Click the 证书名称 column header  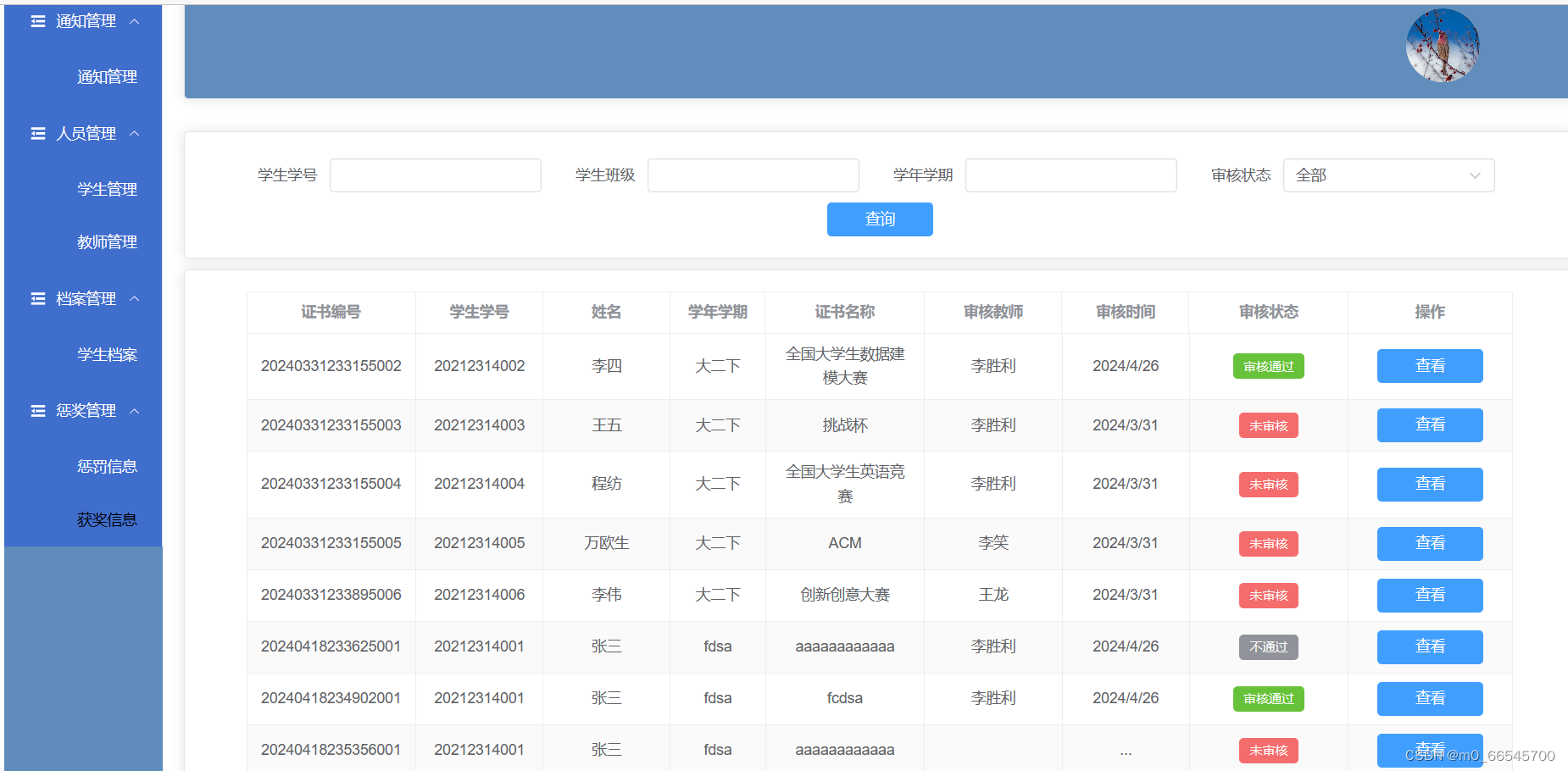pos(845,312)
